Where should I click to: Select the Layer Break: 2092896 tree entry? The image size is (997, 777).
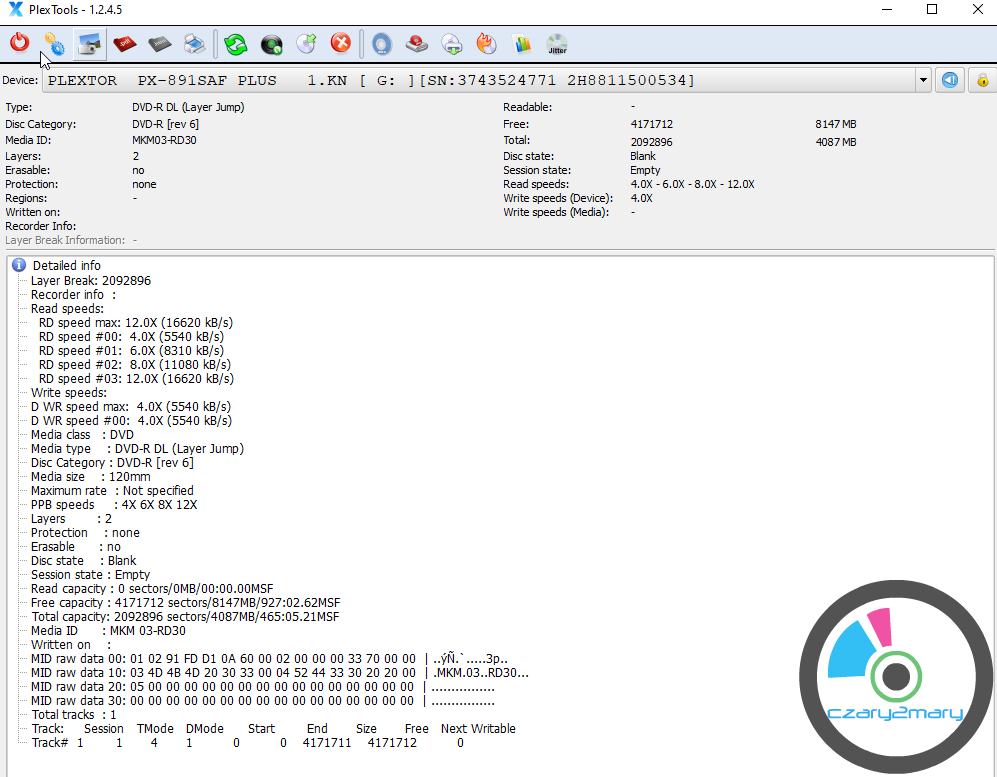(x=90, y=281)
